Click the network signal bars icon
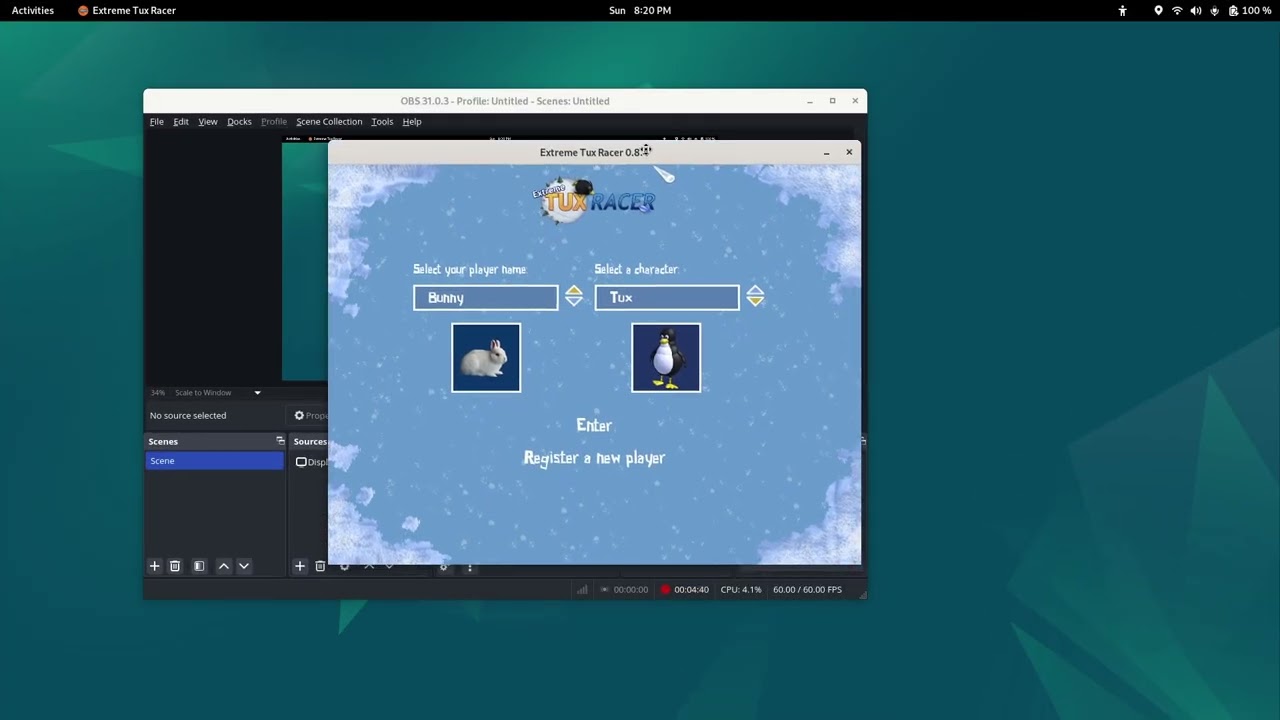Screen dimensions: 1280x720 pyautogui.click(x=582, y=590)
